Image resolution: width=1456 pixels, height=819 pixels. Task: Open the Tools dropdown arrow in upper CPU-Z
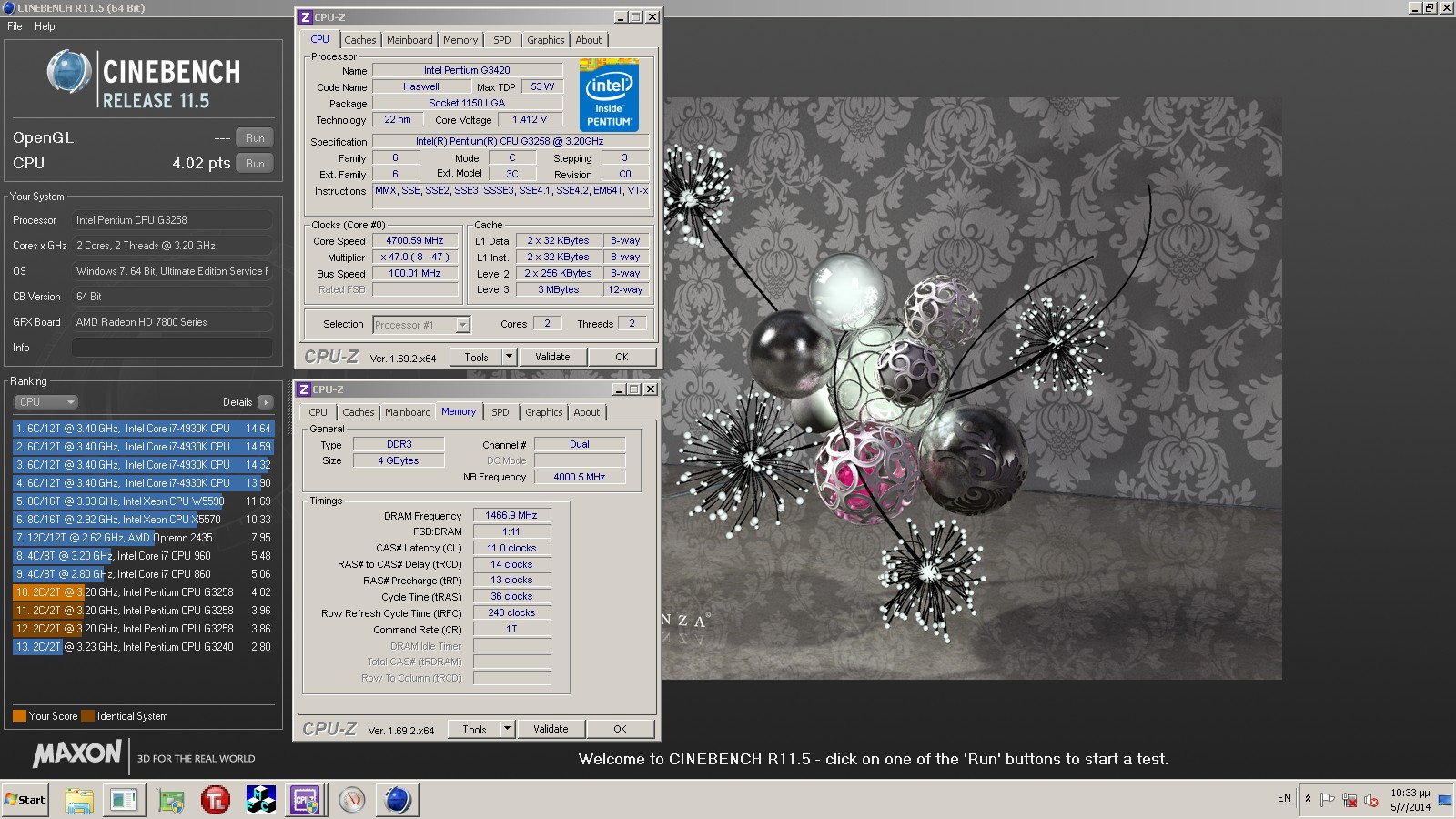point(510,357)
